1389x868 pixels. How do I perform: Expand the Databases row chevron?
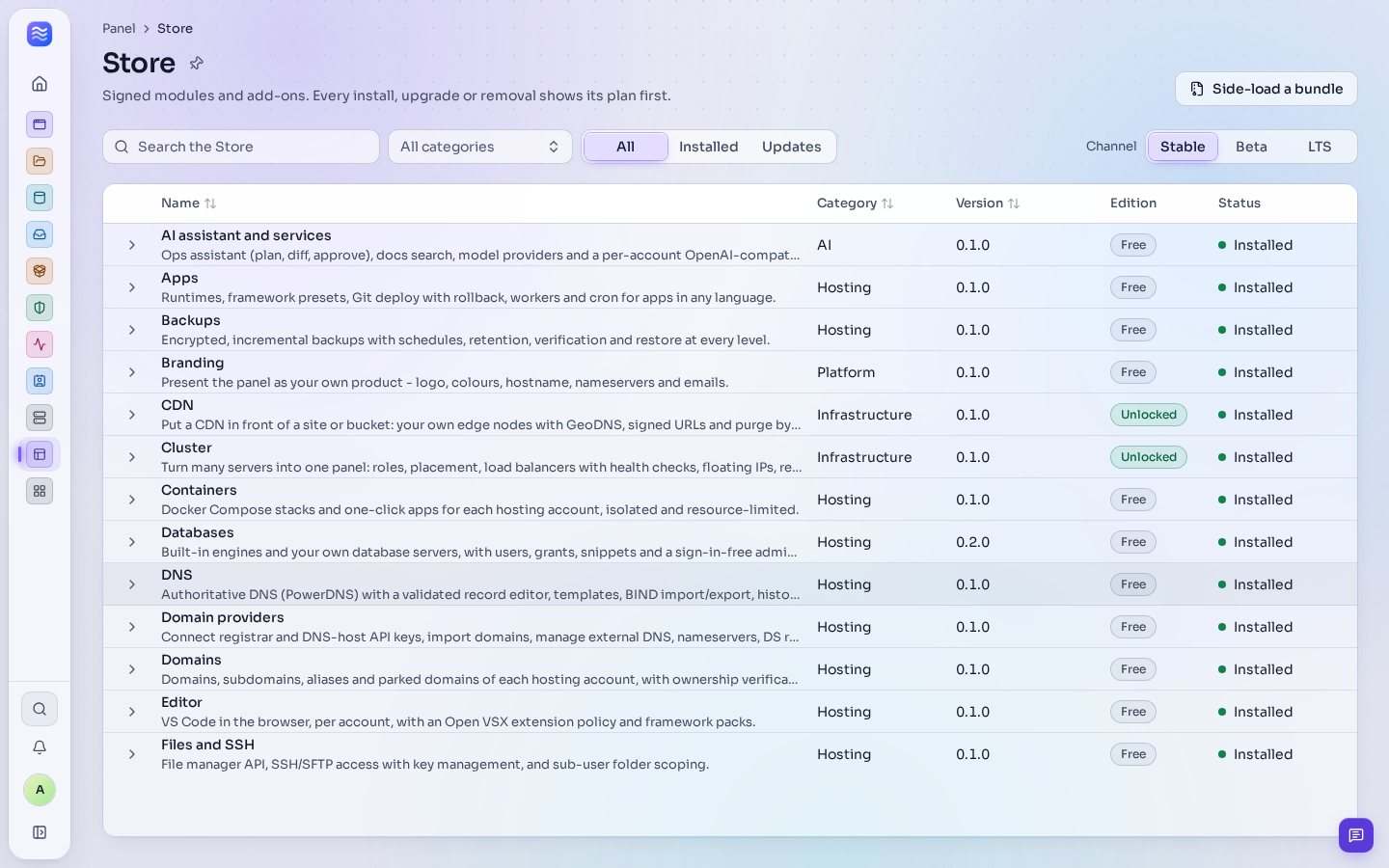tap(132, 542)
